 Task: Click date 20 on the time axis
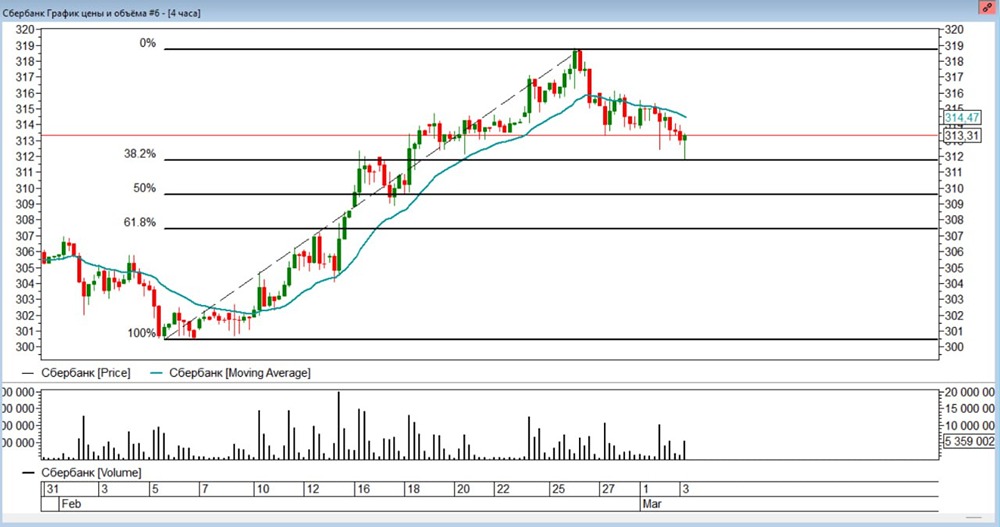tap(463, 489)
